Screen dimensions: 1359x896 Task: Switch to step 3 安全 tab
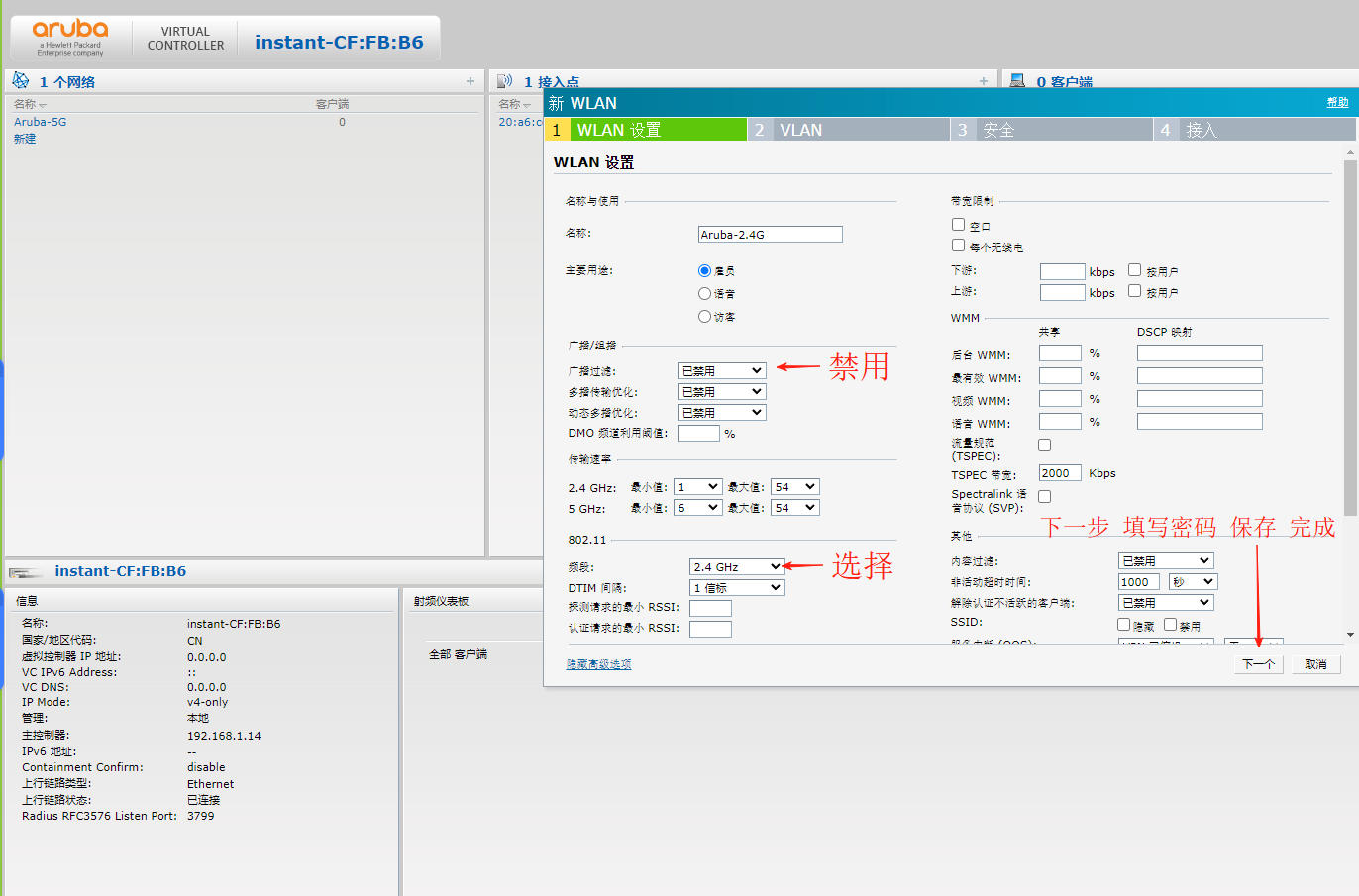point(1052,130)
